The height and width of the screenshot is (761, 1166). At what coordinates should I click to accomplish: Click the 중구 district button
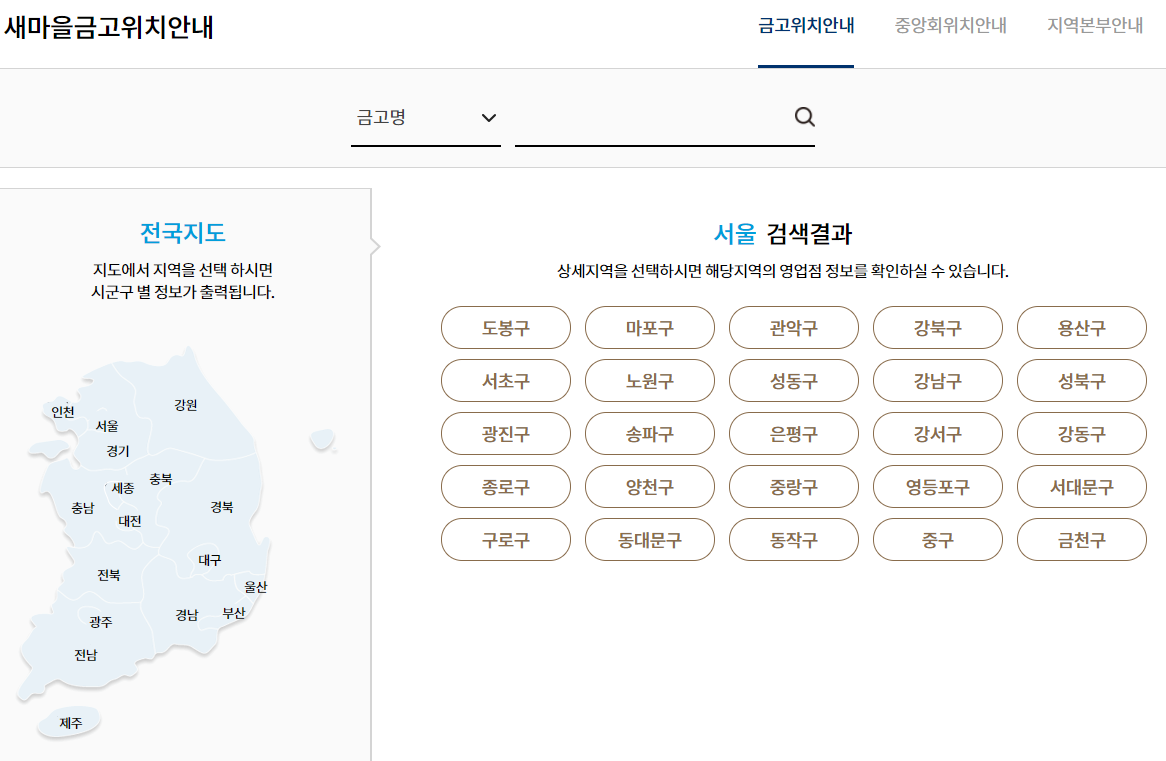click(938, 539)
